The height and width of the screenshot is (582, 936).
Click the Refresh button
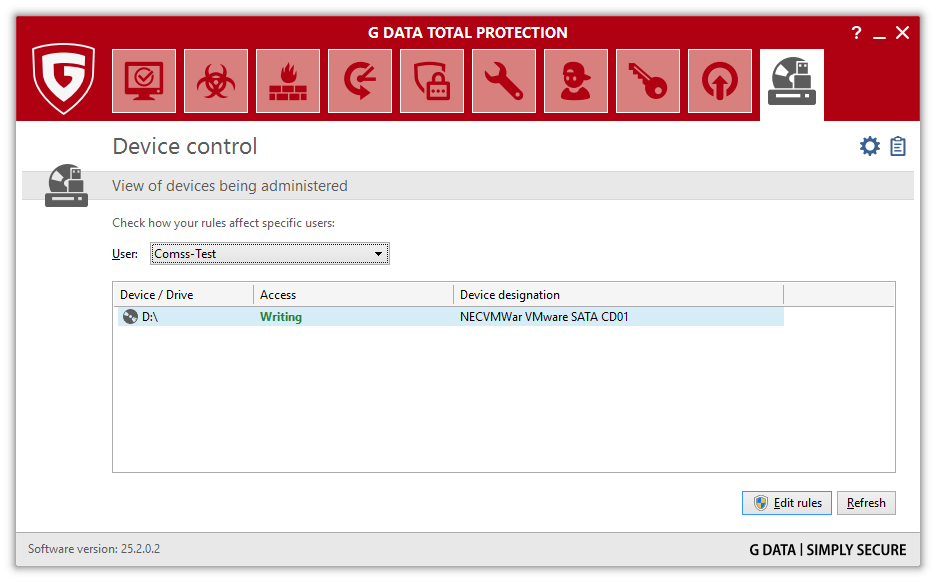click(x=866, y=503)
